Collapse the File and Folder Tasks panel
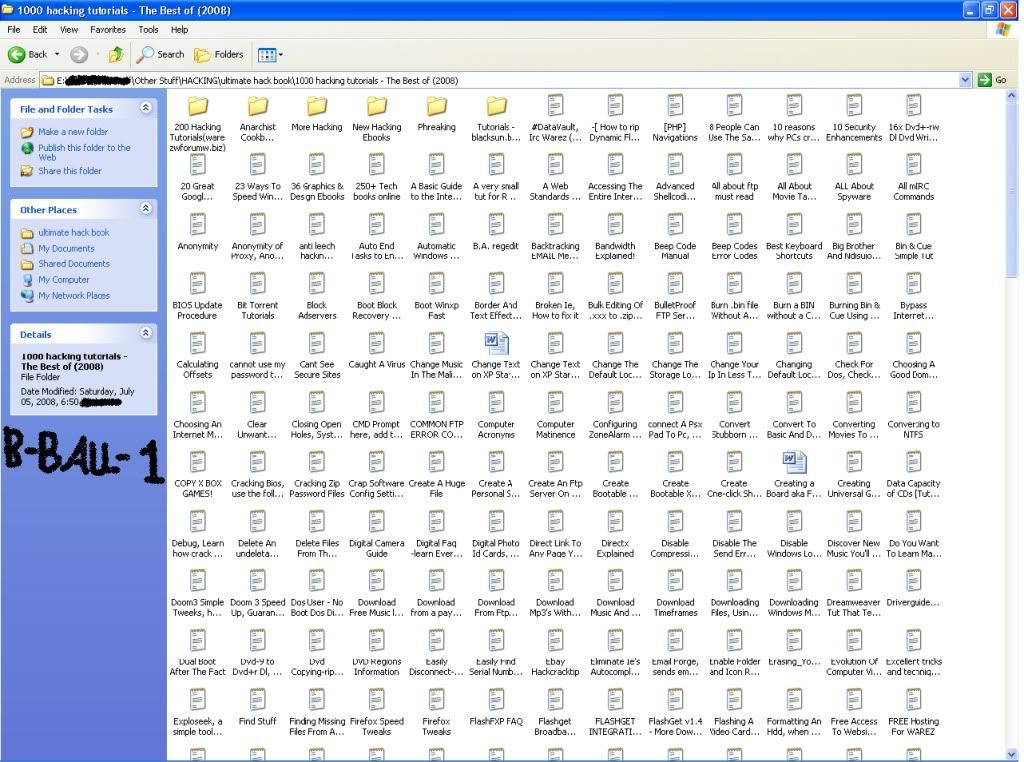Viewport: 1024px width, 762px height. tap(146, 108)
